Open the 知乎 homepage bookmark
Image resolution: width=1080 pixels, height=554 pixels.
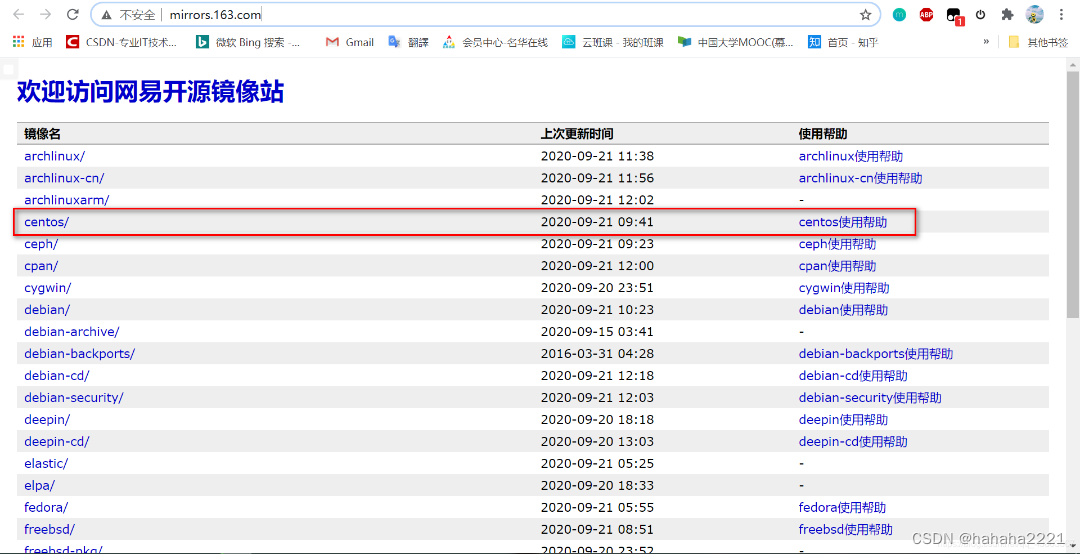tap(843, 42)
